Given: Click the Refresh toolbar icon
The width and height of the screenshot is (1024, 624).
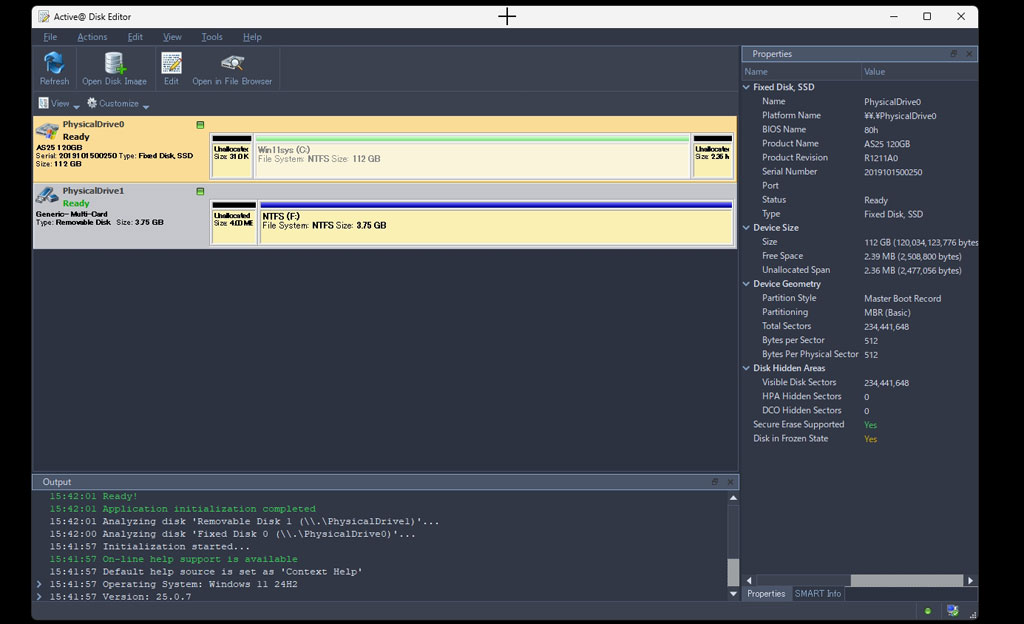Looking at the screenshot, I should point(54,64).
